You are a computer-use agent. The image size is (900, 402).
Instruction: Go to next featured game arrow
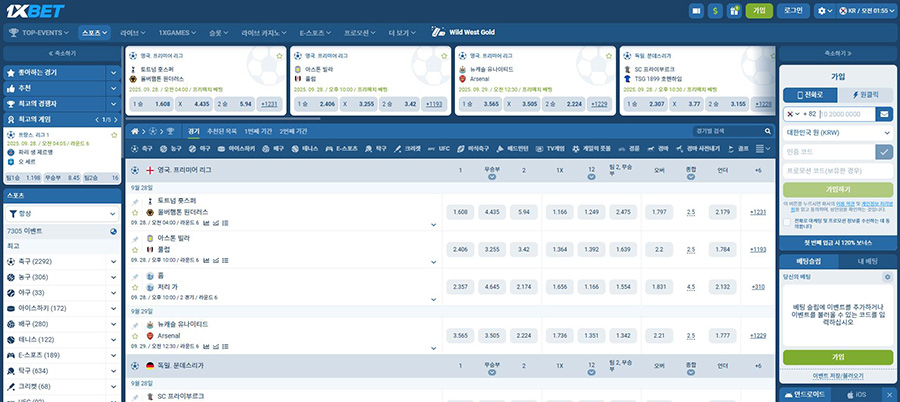pyautogui.click(x=117, y=119)
